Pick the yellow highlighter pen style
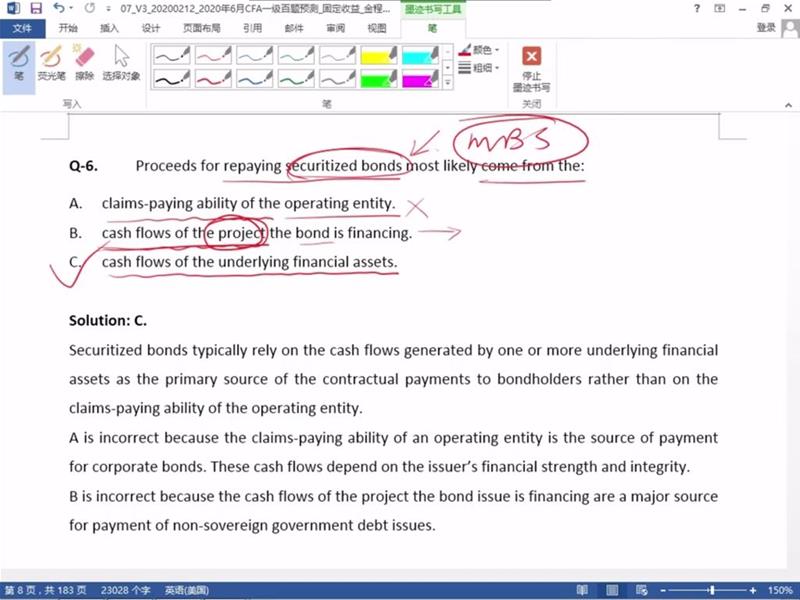The height and width of the screenshot is (600, 800). 379,55
